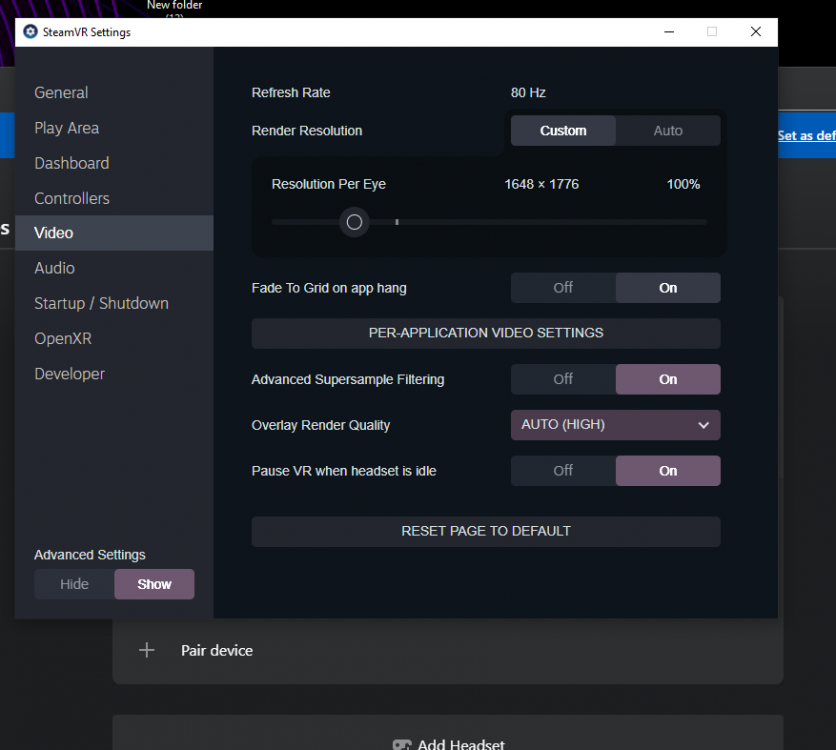Open the OpenXR settings page

[62, 338]
